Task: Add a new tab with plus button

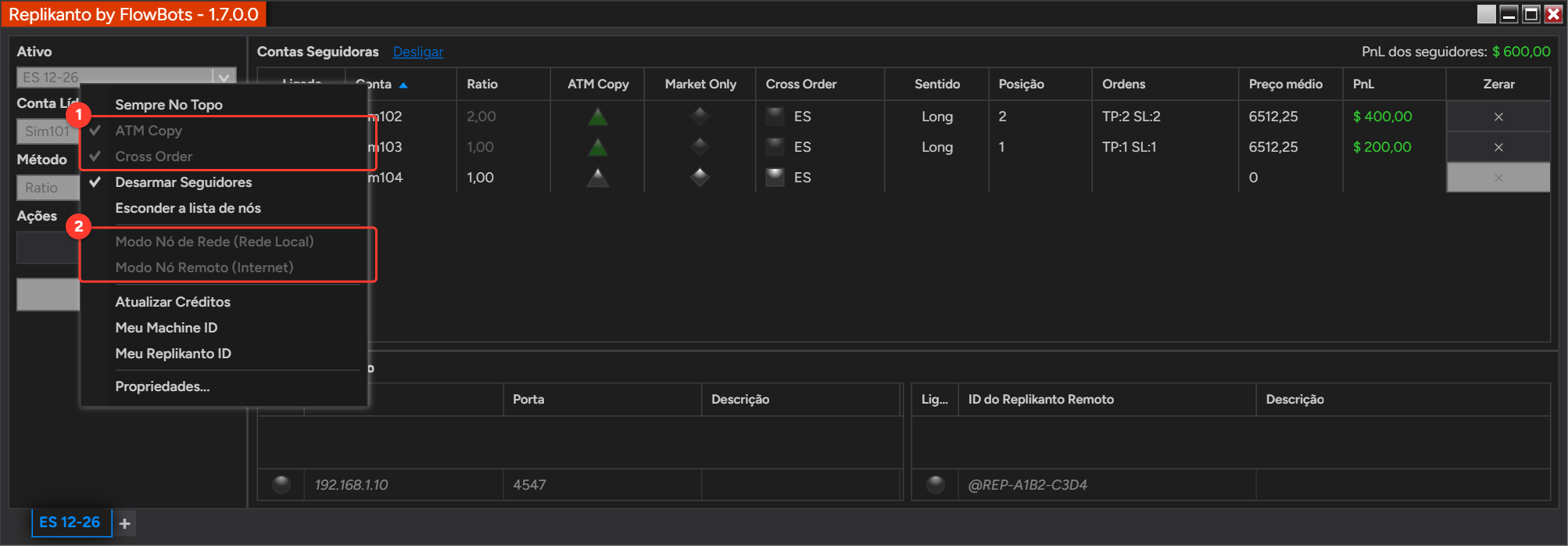Action: (125, 523)
